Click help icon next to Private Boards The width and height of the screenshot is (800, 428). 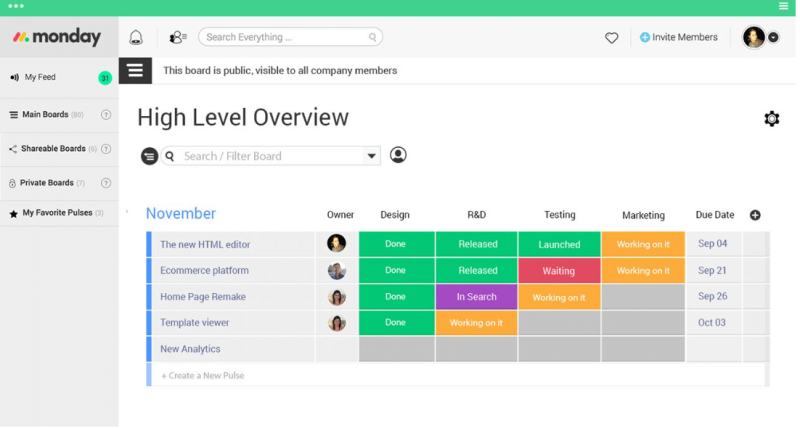[106, 183]
